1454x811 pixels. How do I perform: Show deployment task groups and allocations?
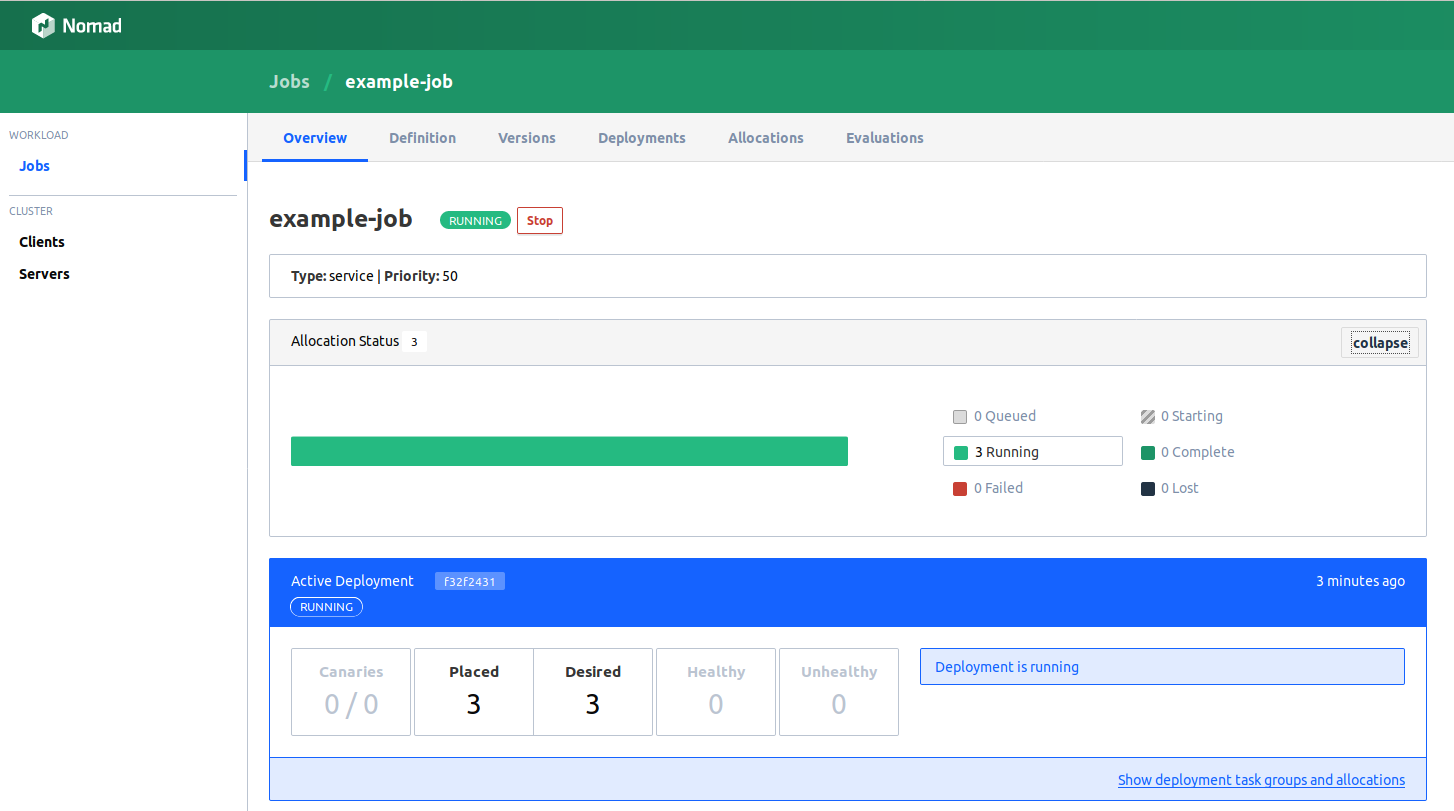1260,780
